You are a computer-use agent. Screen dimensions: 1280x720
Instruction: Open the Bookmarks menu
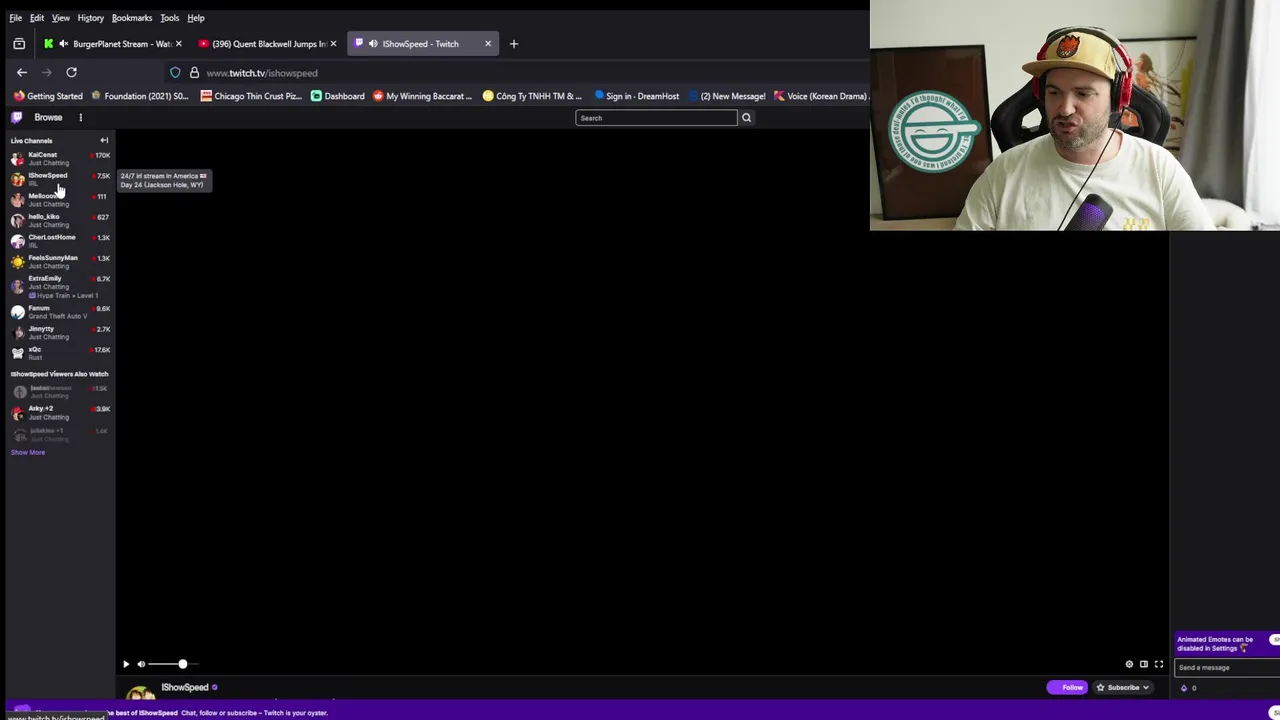tap(132, 18)
